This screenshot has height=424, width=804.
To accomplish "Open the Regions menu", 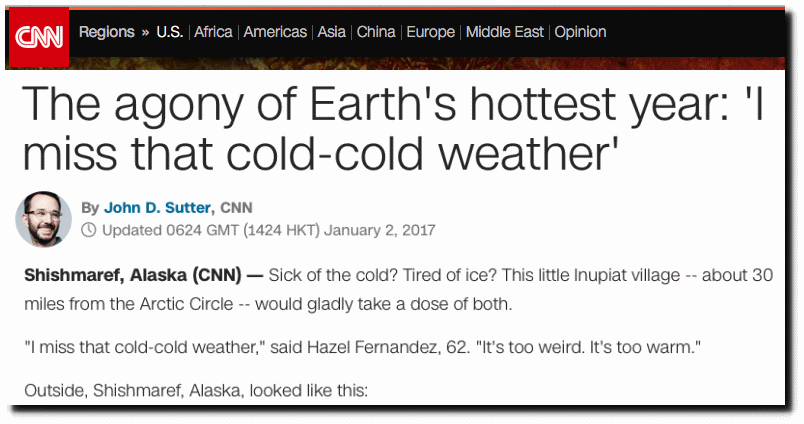I will click(107, 32).
